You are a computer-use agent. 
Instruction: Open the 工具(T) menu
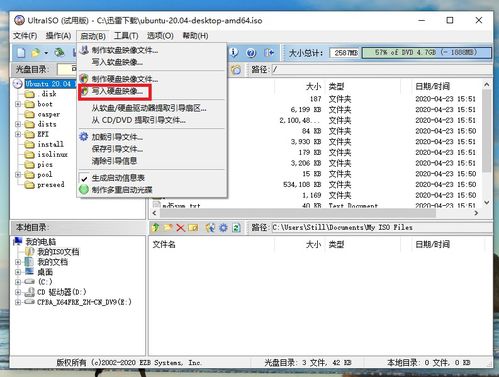point(126,36)
